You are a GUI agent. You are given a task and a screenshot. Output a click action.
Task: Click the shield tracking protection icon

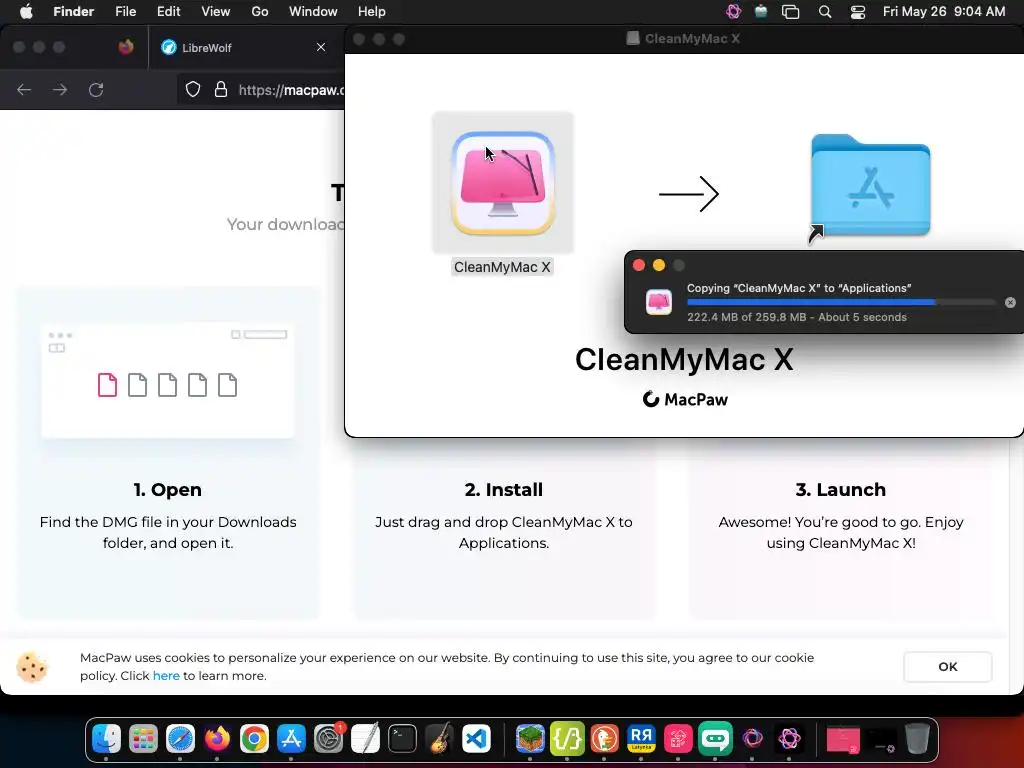[193, 89]
